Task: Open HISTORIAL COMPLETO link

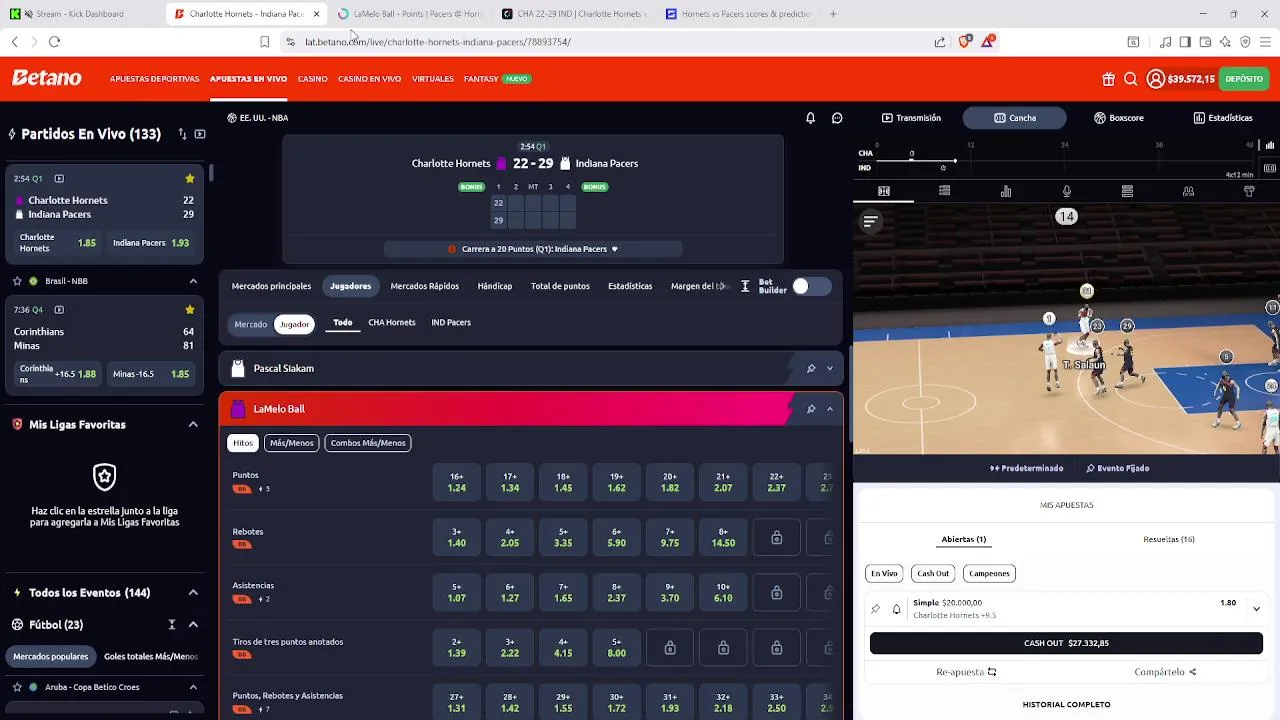Action: coord(1066,705)
